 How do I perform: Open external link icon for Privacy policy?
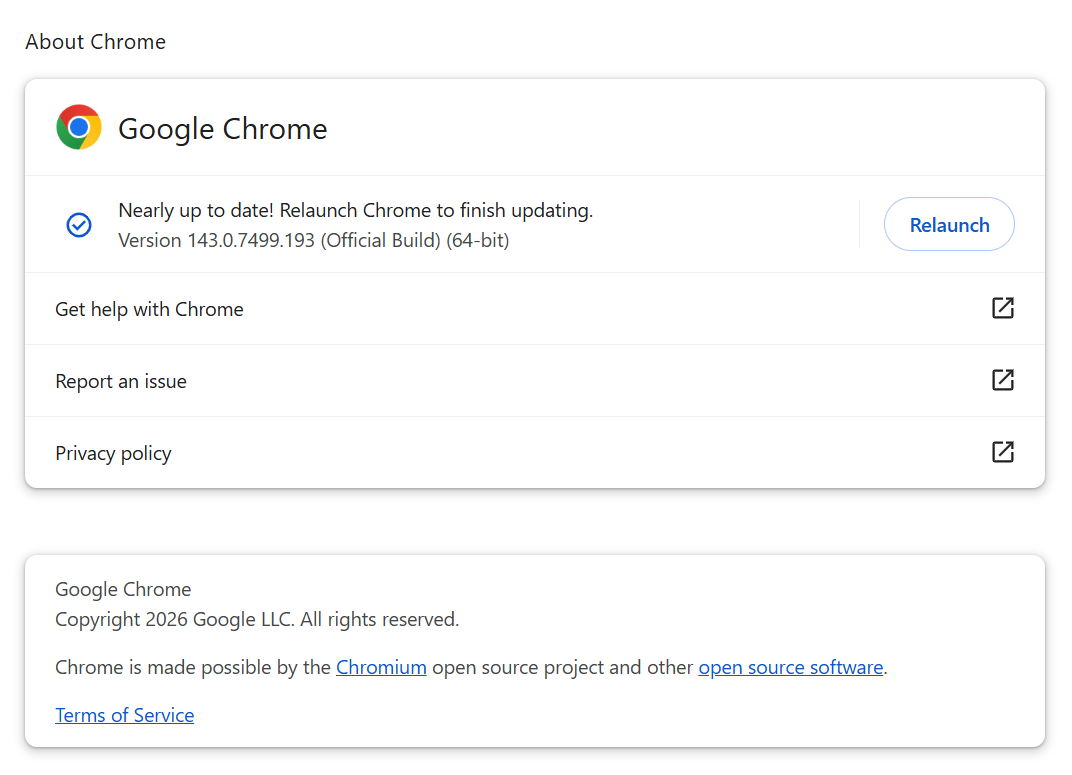[x=1002, y=452]
